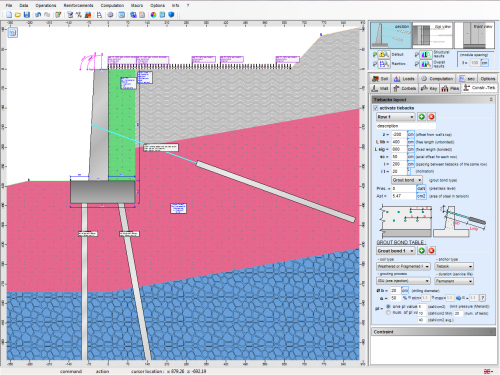Open the Permanent duration dropdown
500x375 pixels.
[454, 281]
